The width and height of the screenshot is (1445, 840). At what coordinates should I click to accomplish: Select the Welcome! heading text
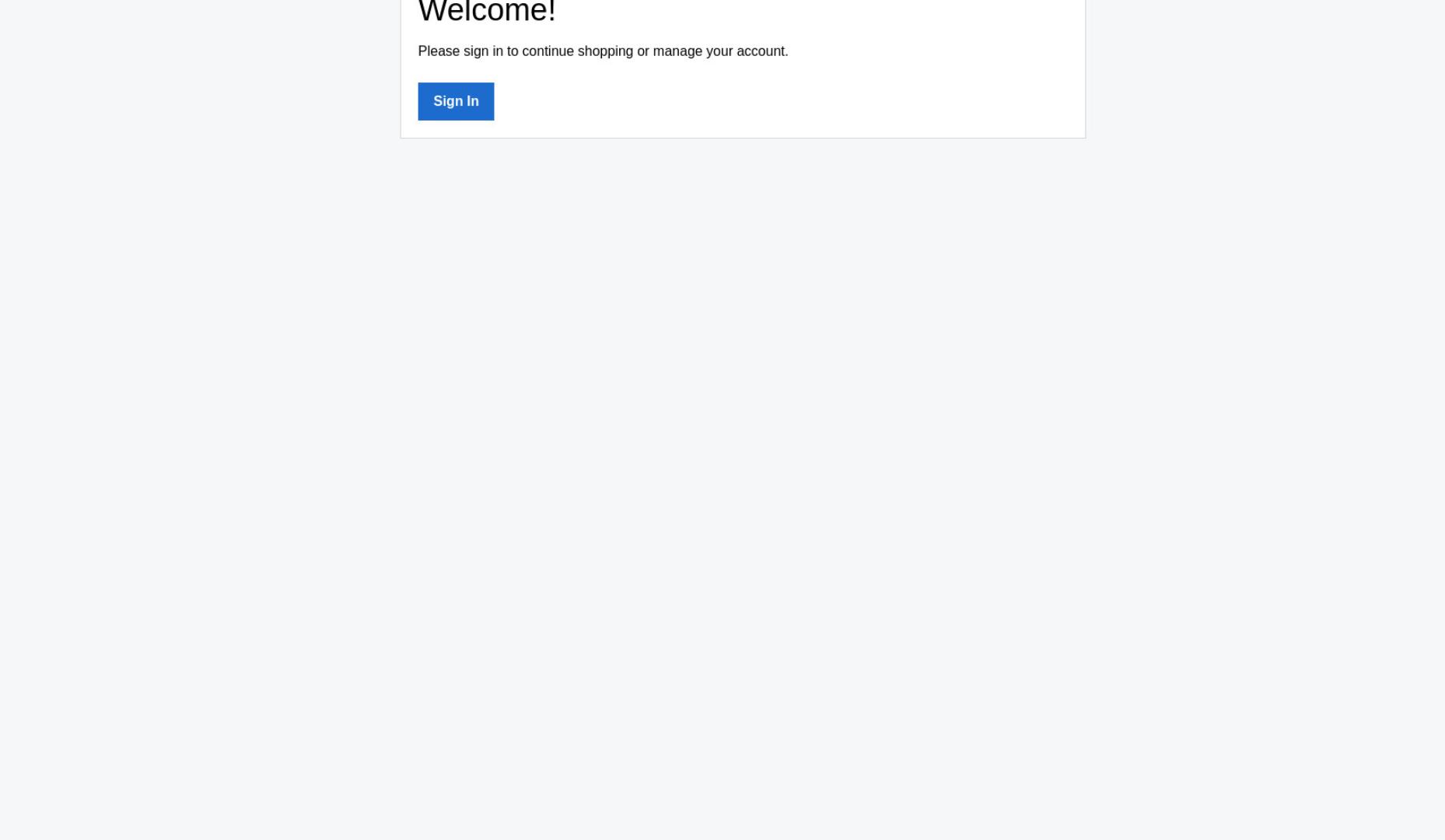487,11
